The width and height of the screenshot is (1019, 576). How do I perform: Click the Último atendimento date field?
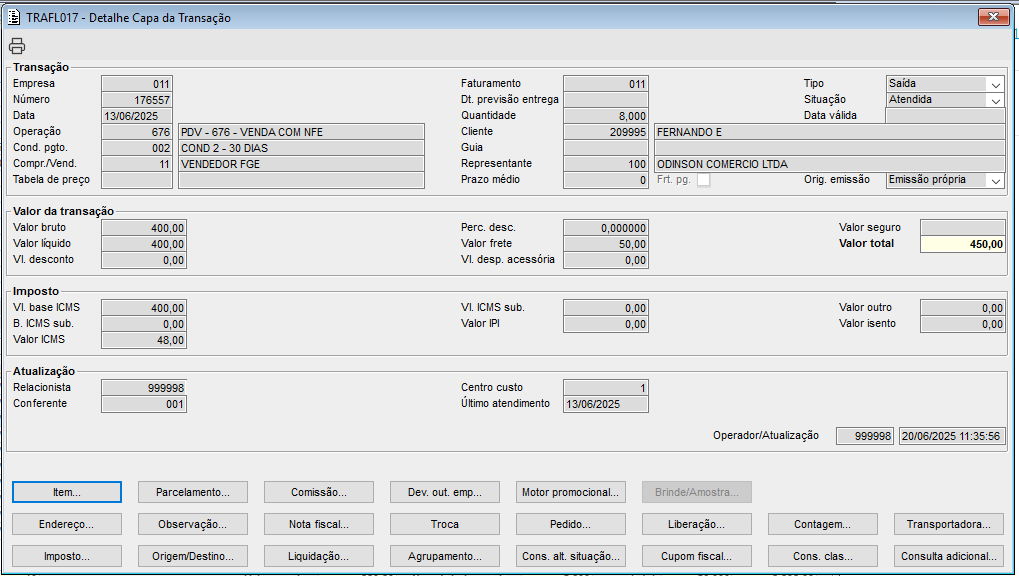tap(606, 404)
